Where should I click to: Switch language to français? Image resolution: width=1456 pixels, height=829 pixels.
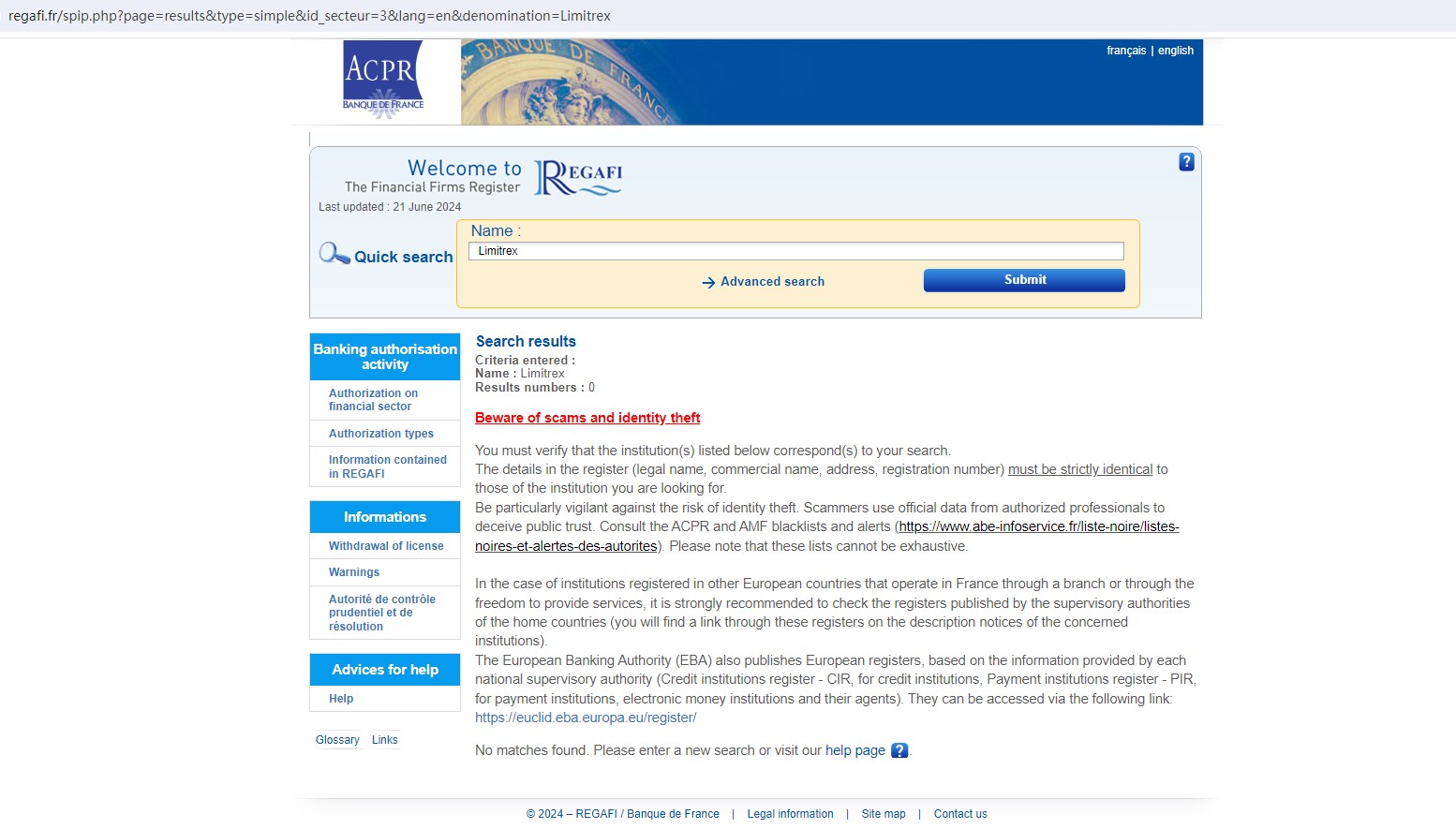(x=1126, y=51)
